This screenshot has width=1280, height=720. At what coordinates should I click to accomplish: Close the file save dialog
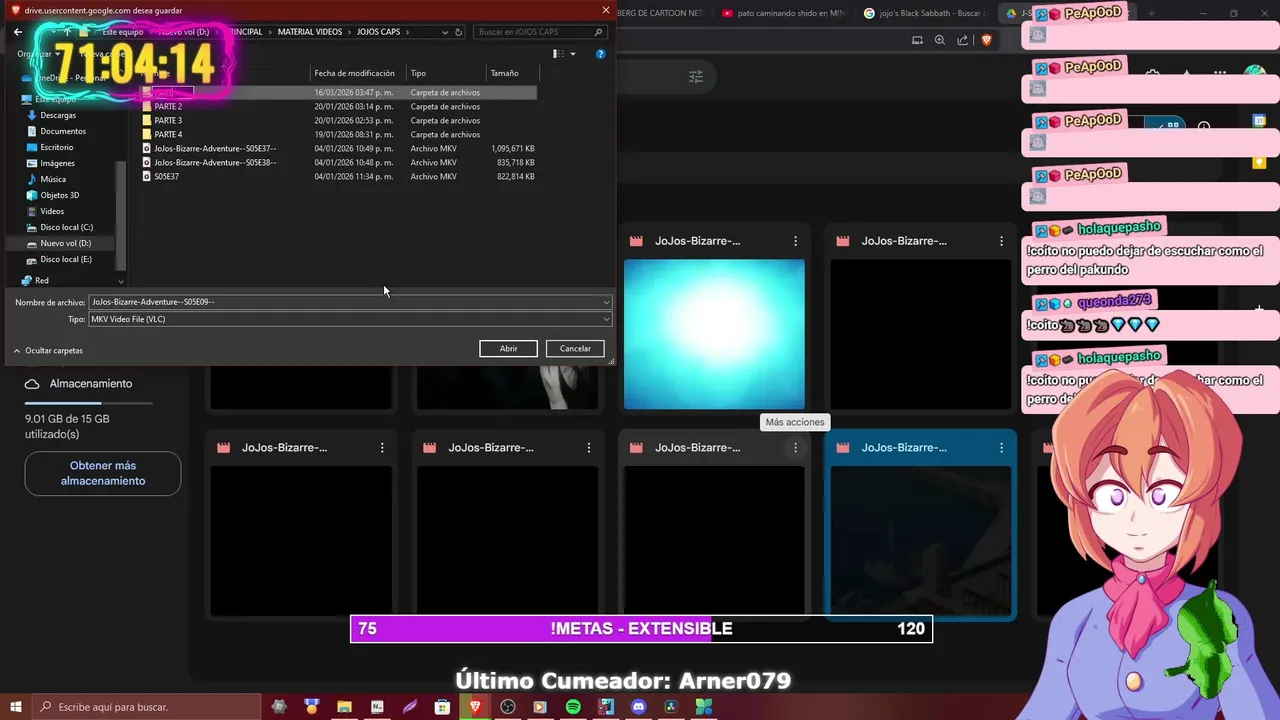coord(605,10)
